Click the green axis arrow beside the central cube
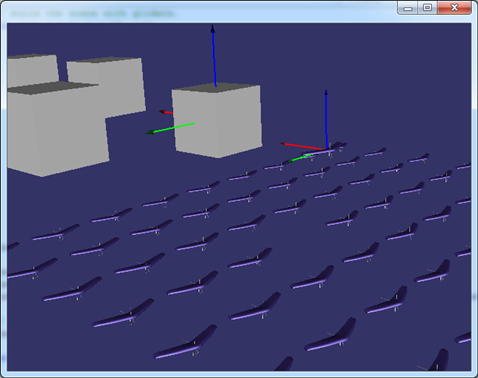 pos(170,129)
